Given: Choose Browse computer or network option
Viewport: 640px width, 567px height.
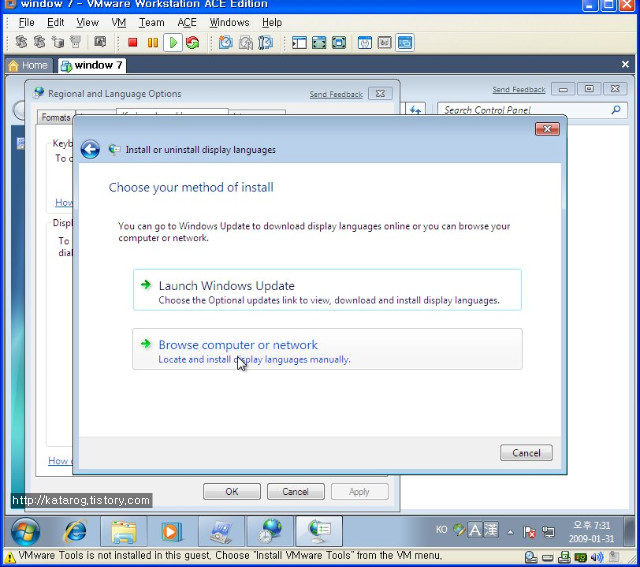Looking at the screenshot, I should point(327,349).
